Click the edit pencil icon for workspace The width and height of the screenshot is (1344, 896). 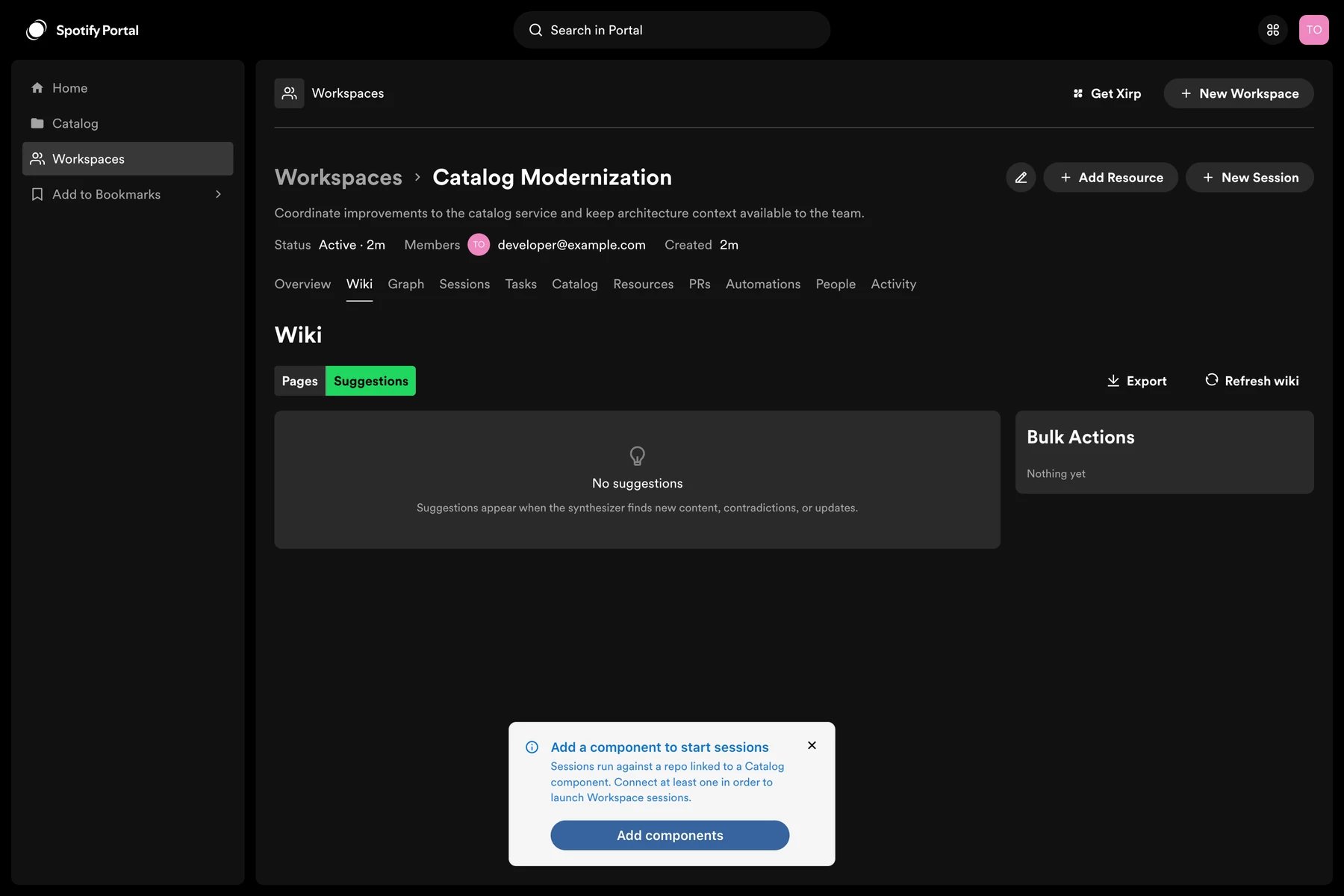pyautogui.click(x=1021, y=178)
